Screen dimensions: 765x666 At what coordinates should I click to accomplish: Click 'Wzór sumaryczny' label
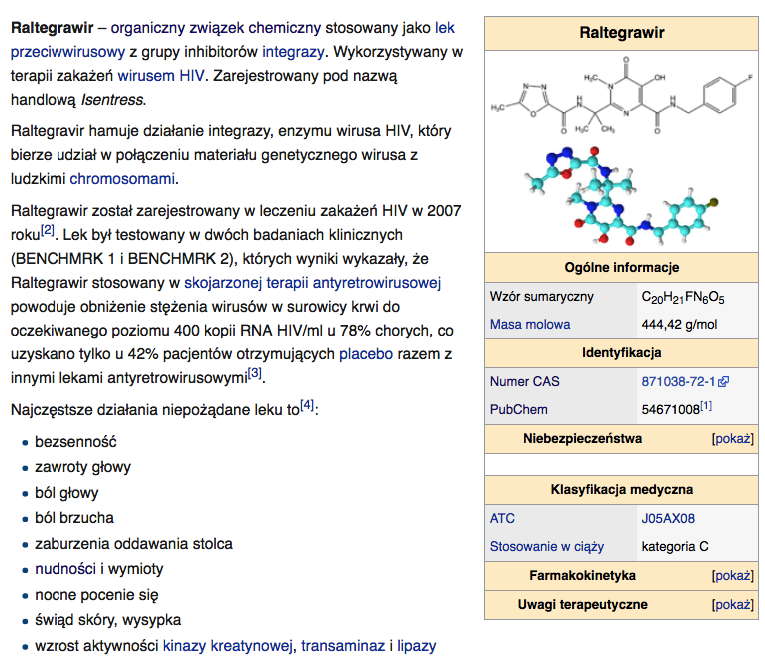[542, 297]
